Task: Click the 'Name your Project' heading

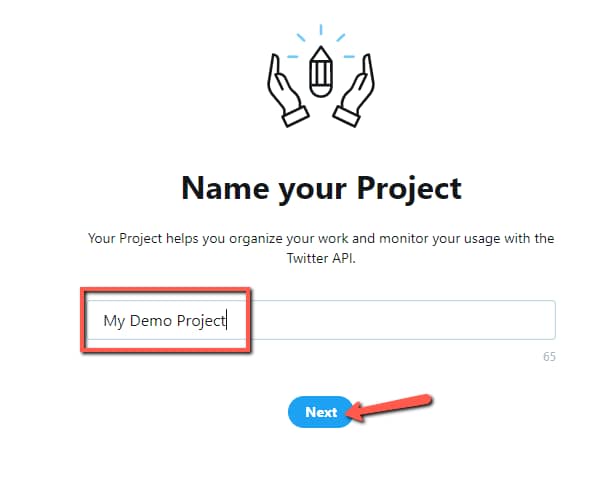Action: click(321, 187)
